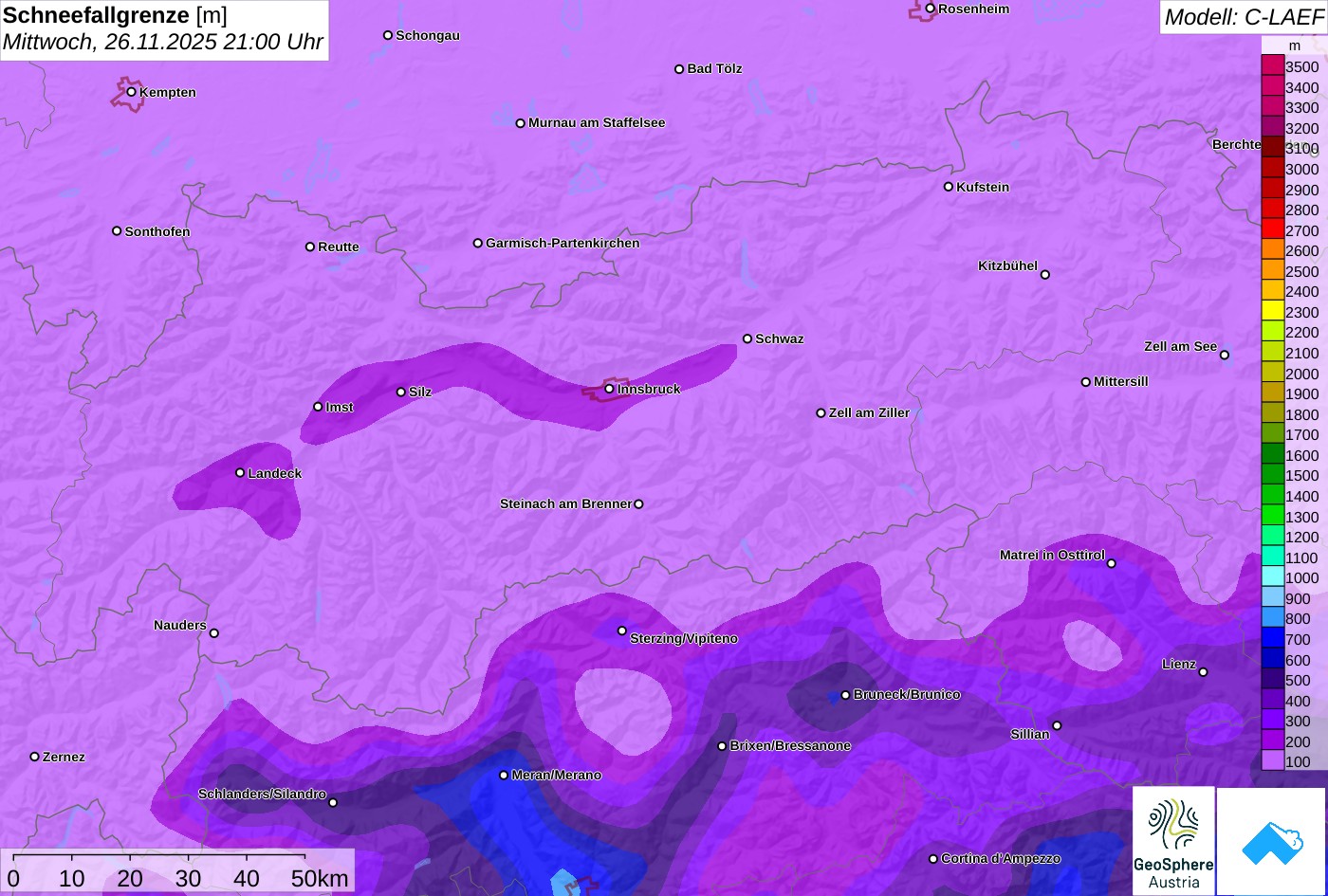
Task: Click the Mittersill label
Action: (1121, 382)
